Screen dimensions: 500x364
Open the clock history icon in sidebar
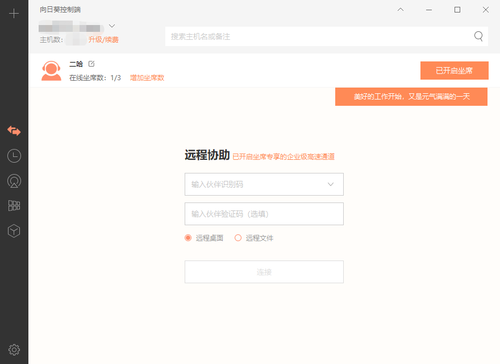coord(14,156)
